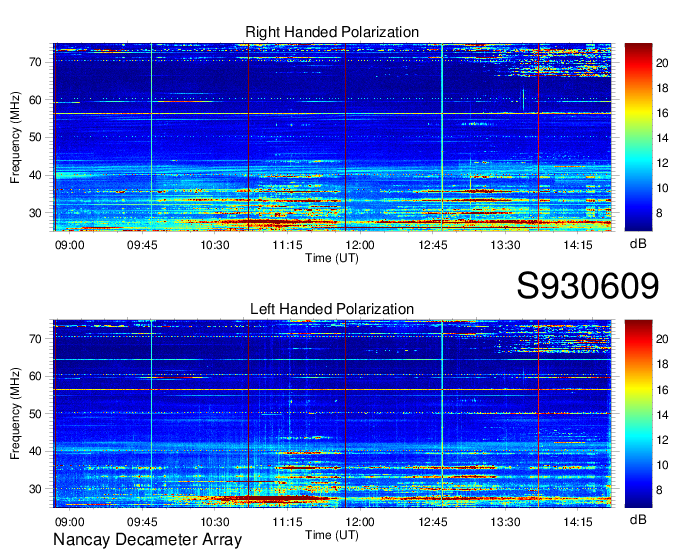This screenshot has width=680, height=552.
Task: Click the dB label under the top colorbar
Action: tap(638, 244)
